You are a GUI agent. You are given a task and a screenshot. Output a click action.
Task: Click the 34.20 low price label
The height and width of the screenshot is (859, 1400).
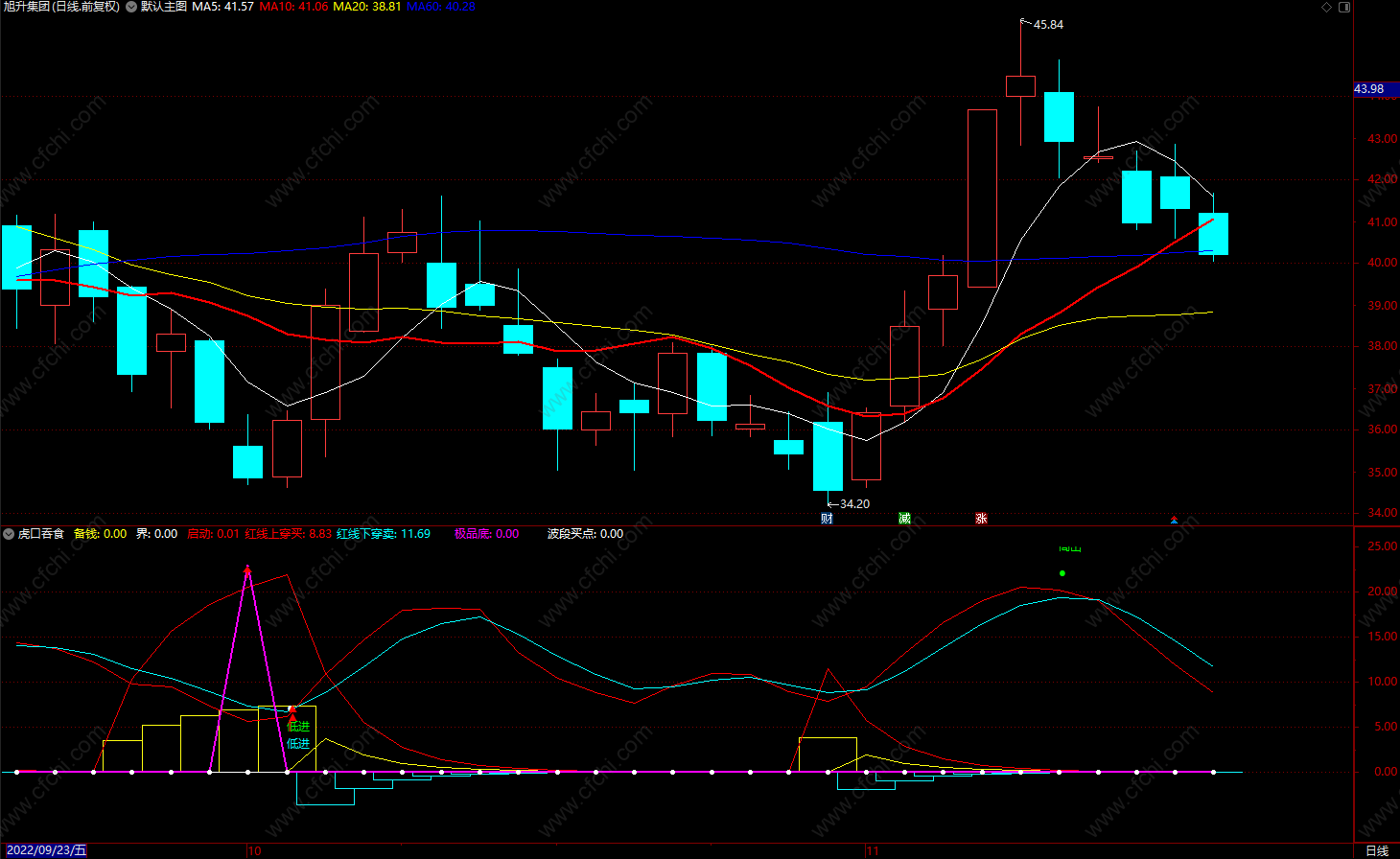[854, 504]
